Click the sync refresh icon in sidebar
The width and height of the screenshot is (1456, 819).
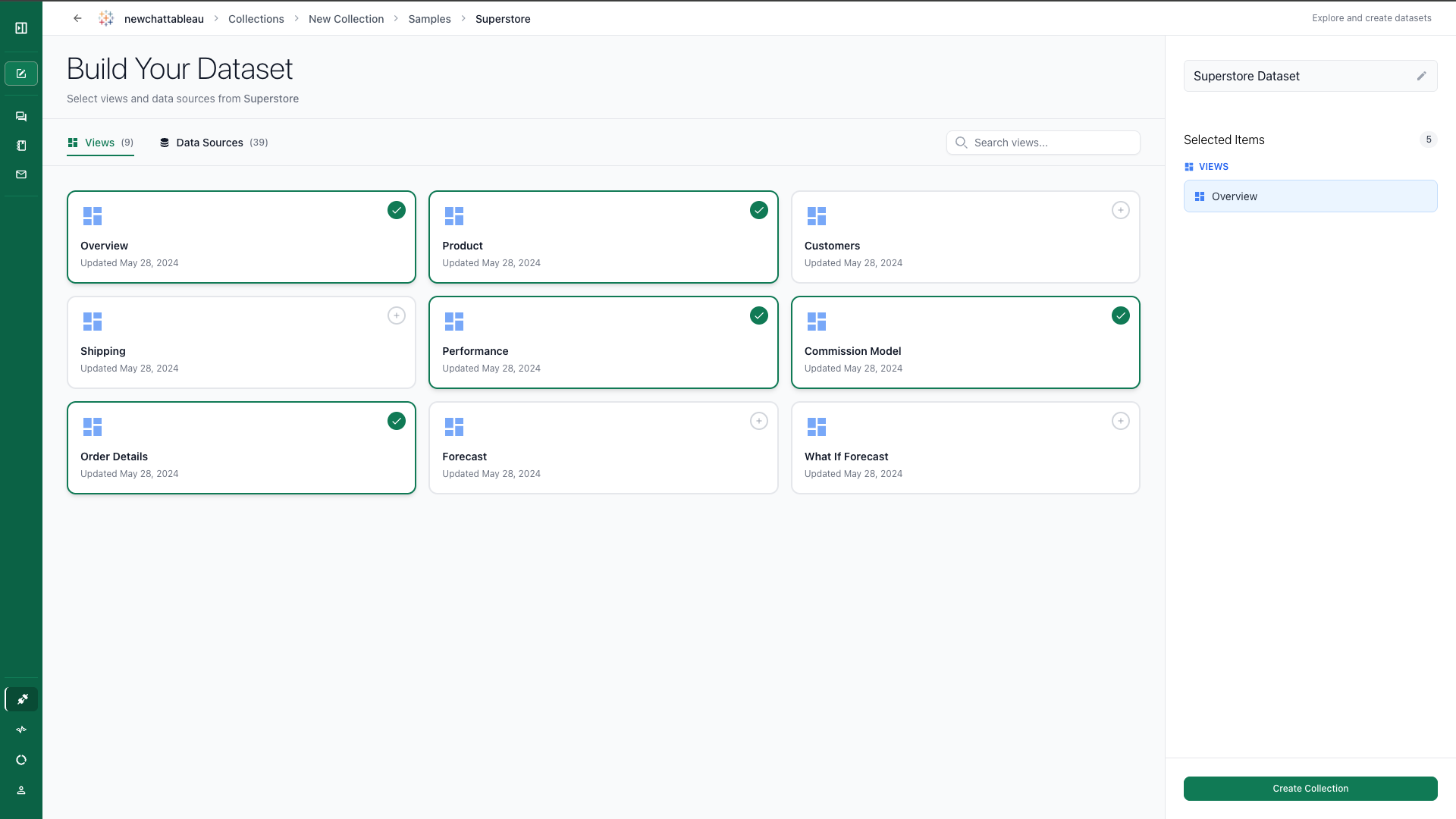20,759
